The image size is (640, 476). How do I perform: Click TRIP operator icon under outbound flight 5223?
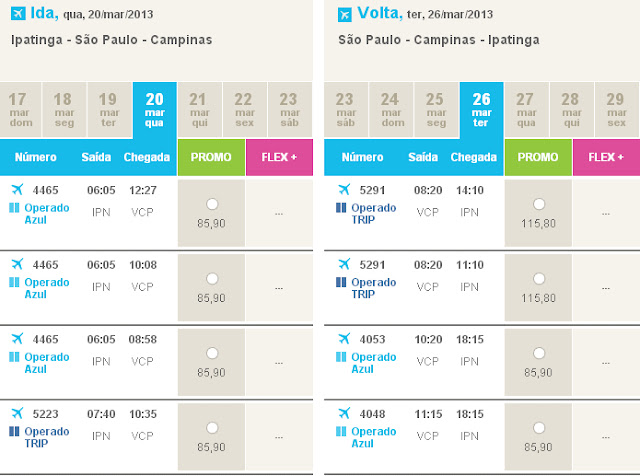[14, 431]
